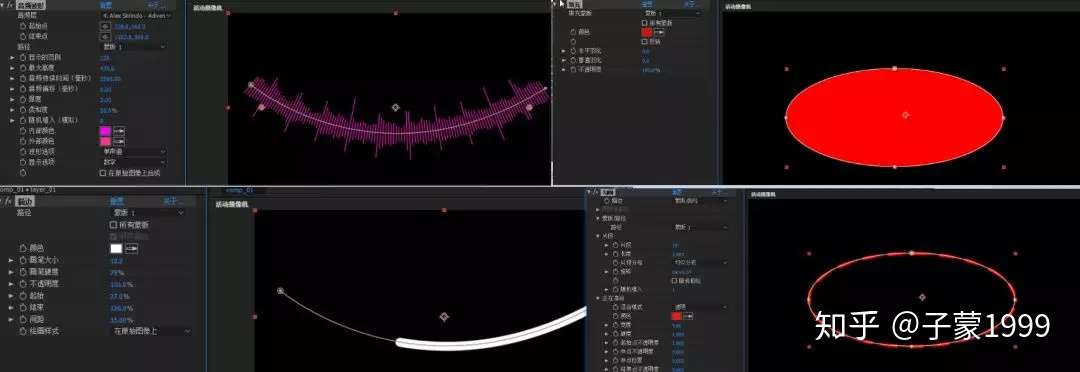Viewport: 1080px width, 372px height.
Task: Expand 画笔大小 property in Stroke panel
Action: pos(11,260)
